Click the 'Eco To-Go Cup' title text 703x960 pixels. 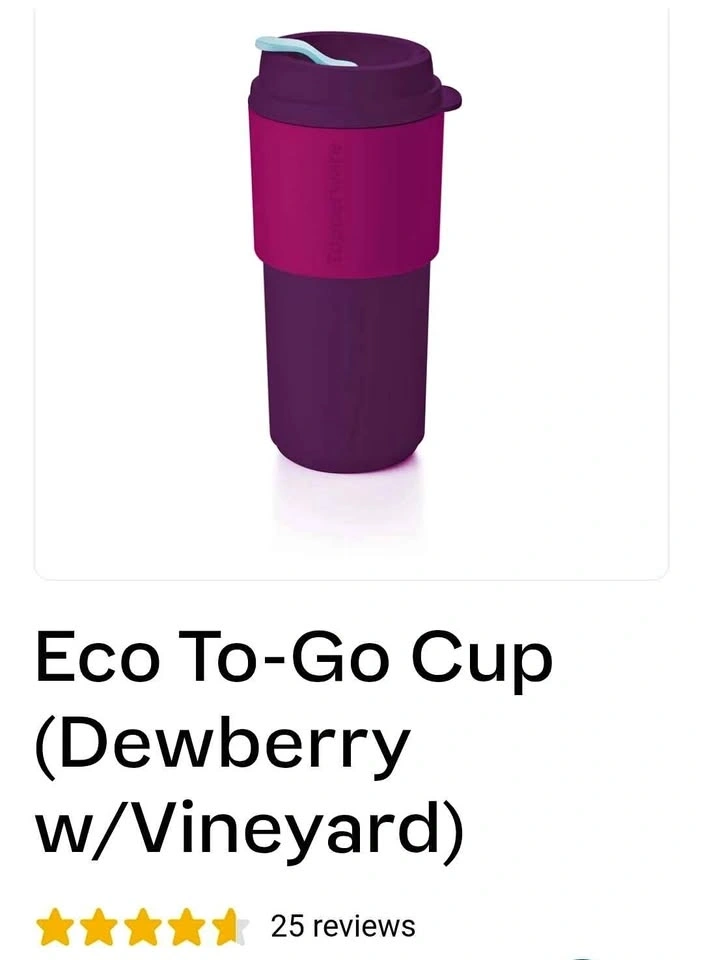tap(295, 660)
